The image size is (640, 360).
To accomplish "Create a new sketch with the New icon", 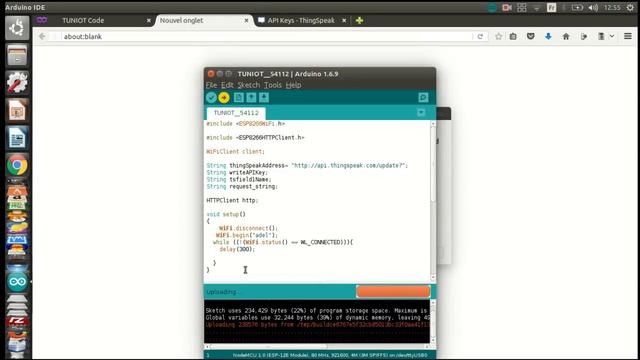I will click(x=239, y=98).
